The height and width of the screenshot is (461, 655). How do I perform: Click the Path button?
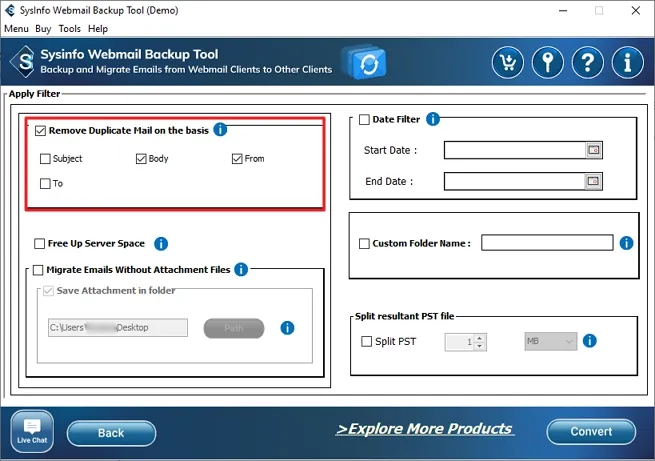pos(234,328)
